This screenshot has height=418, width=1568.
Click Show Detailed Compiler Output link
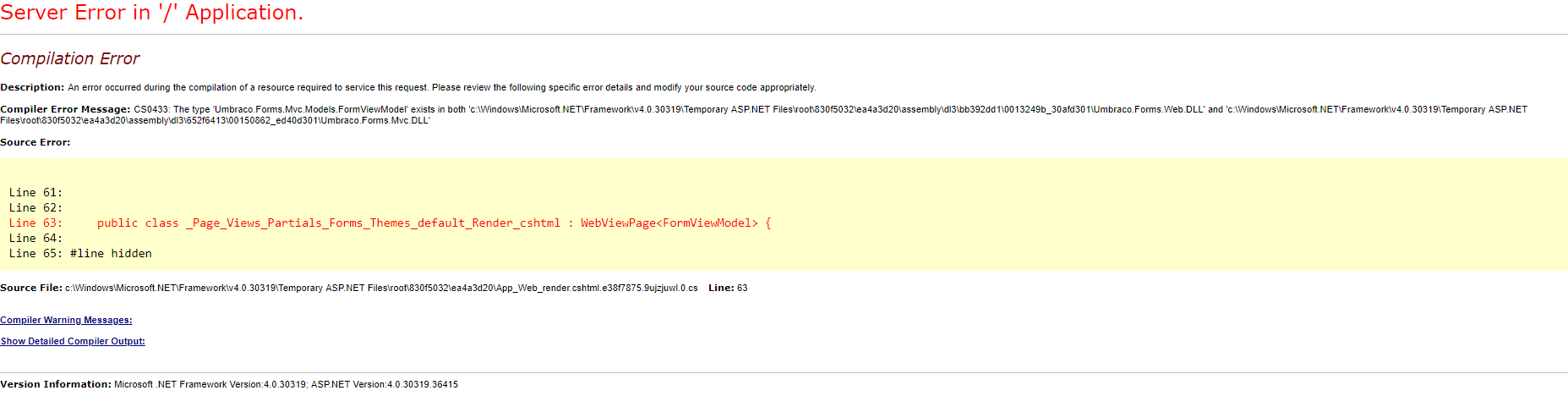[73, 341]
